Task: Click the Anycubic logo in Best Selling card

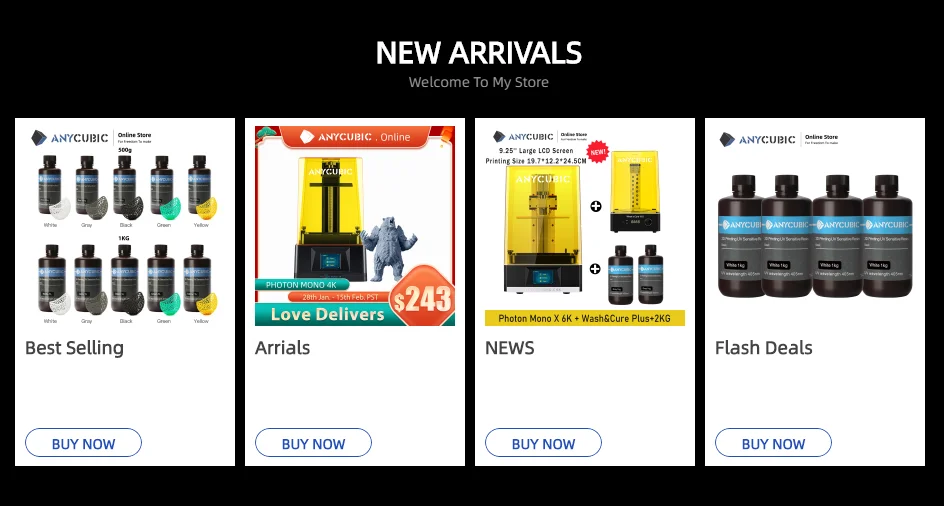Action: [69, 138]
